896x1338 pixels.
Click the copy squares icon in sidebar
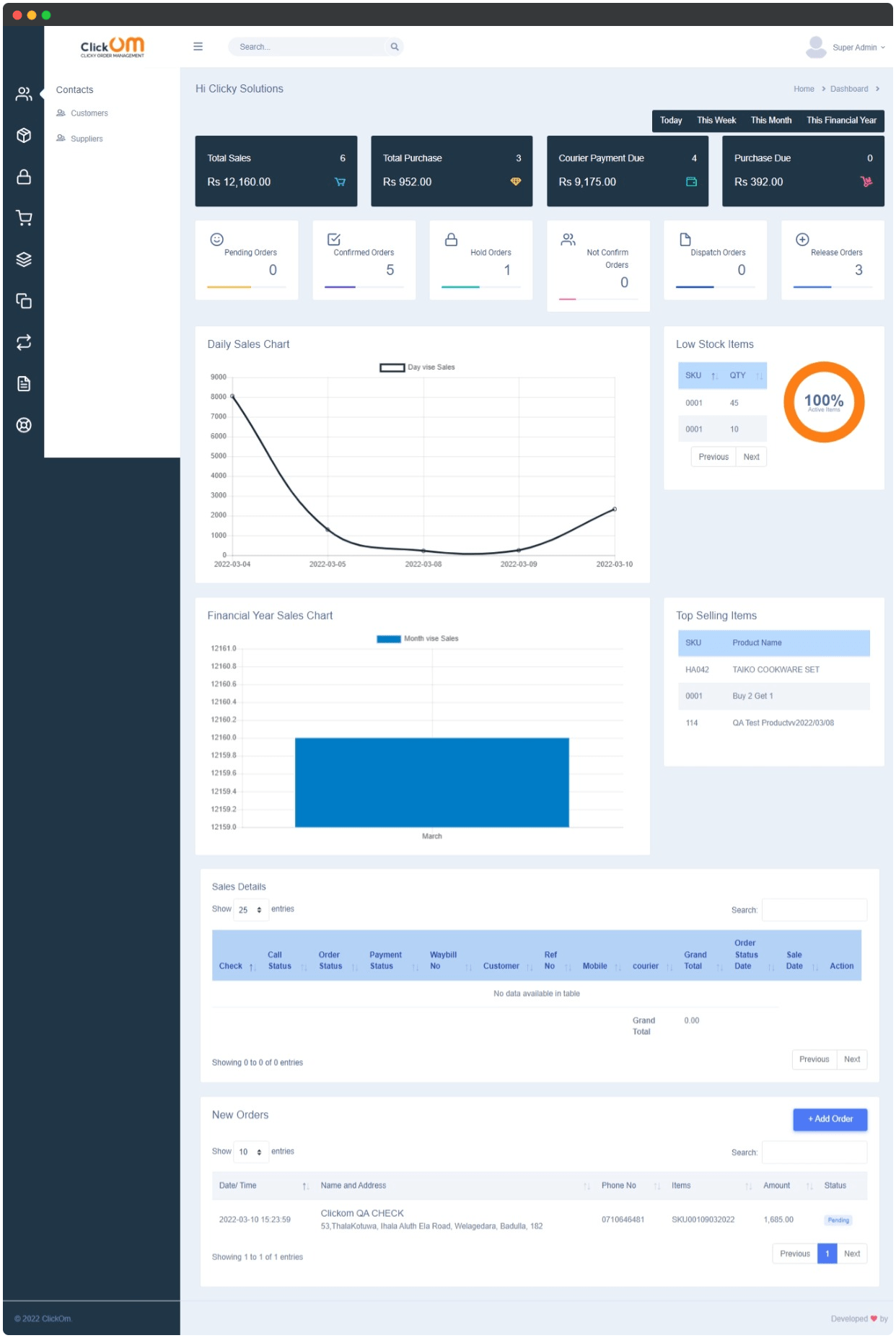[24, 301]
